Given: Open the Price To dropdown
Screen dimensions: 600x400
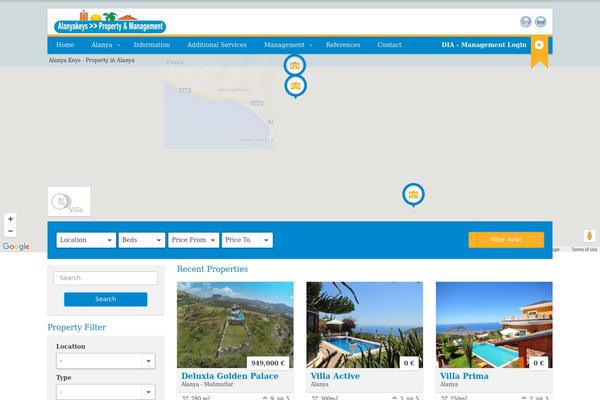Looking at the screenshot, I should [x=247, y=240].
